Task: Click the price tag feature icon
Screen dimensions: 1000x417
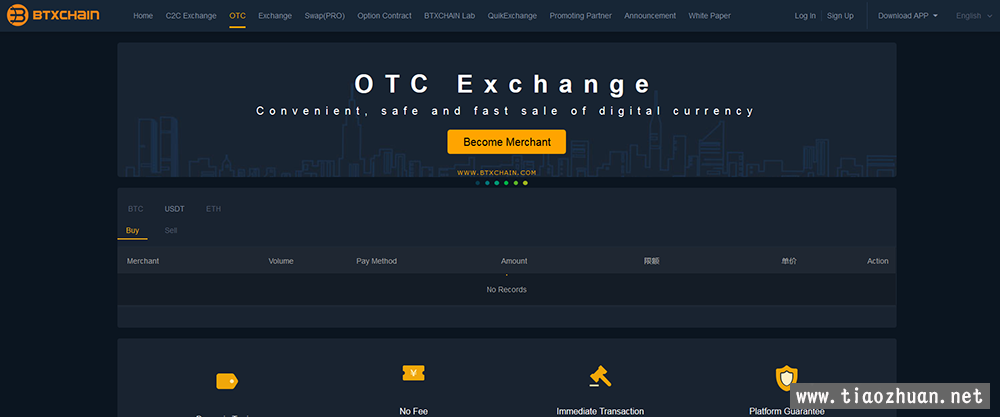Action: pyautogui.click(x=227, y=381)
